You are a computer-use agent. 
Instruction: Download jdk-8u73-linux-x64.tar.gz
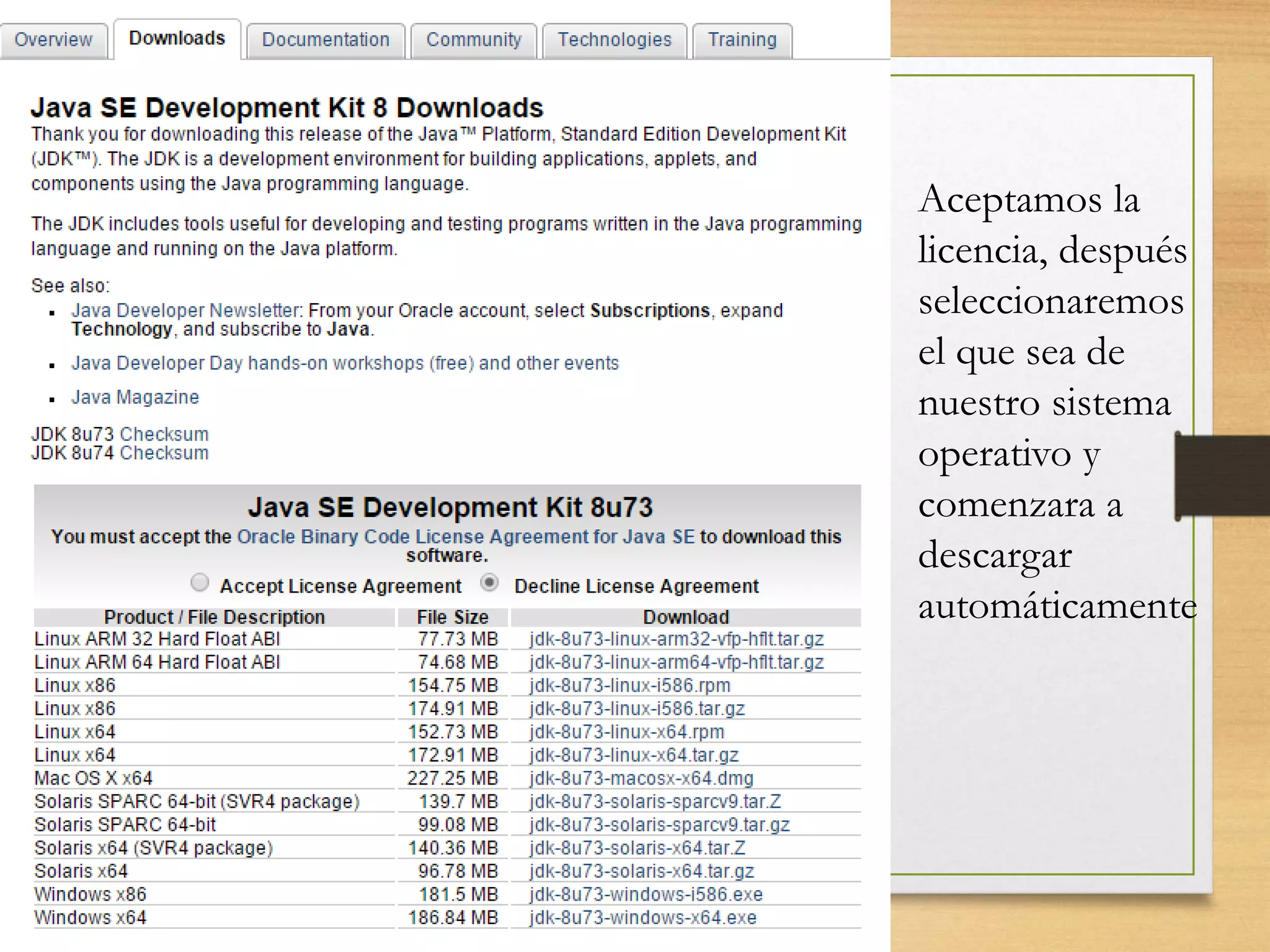(x=634, y=755)
